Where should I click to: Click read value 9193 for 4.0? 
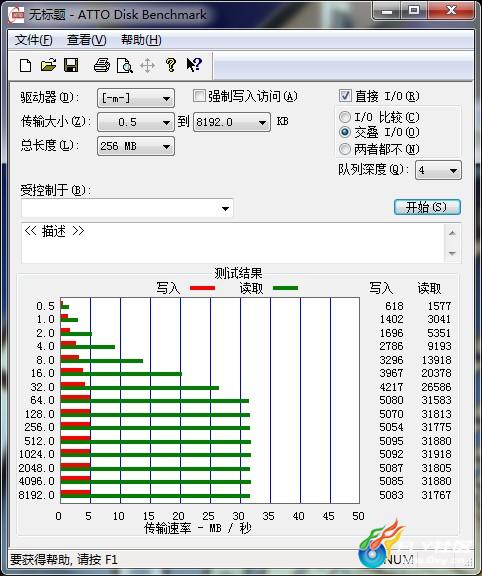point(439,346)
